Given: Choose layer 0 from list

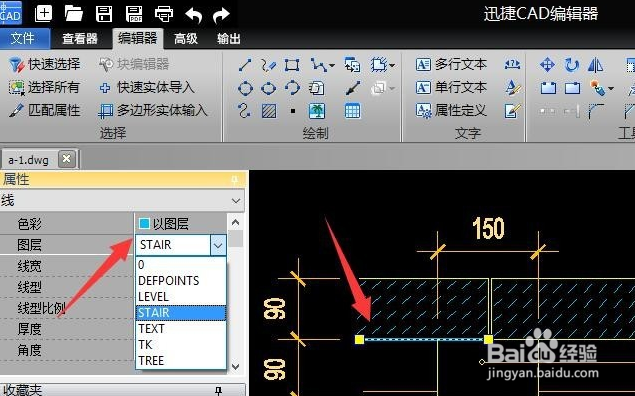Looking at the screenshot, I should 181,265.
